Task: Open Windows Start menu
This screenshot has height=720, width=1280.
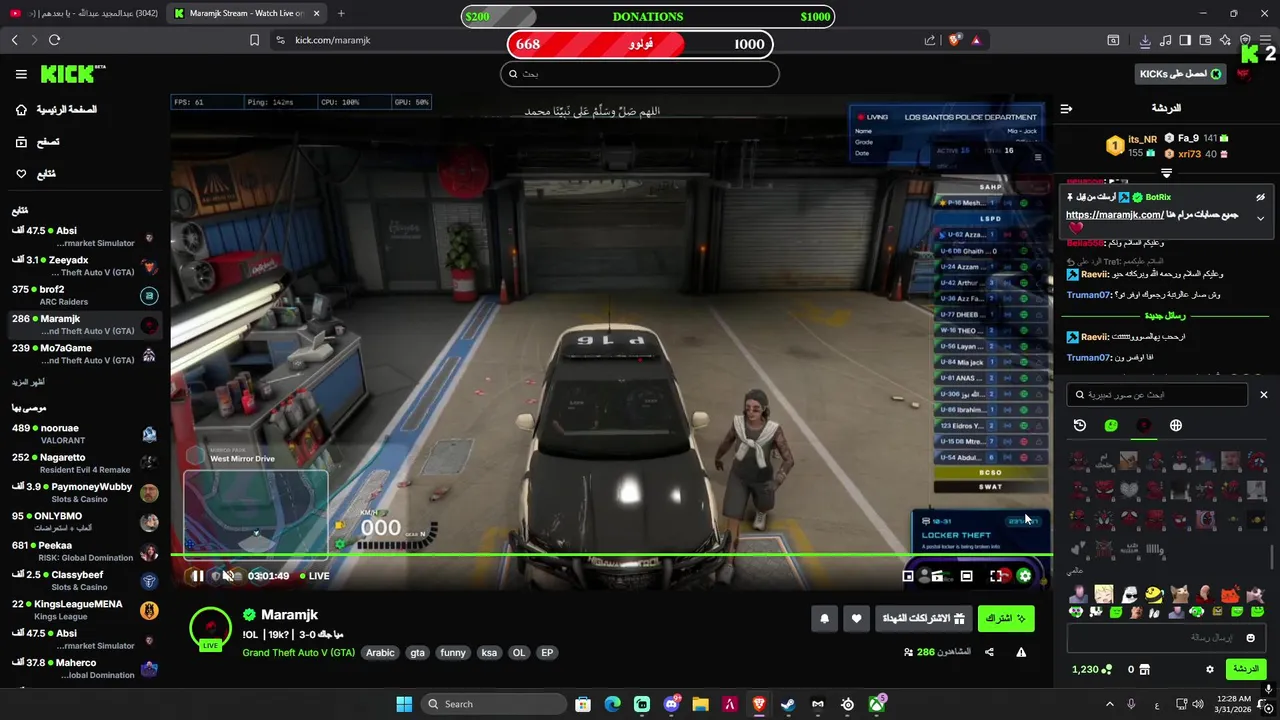Action: 404,704
